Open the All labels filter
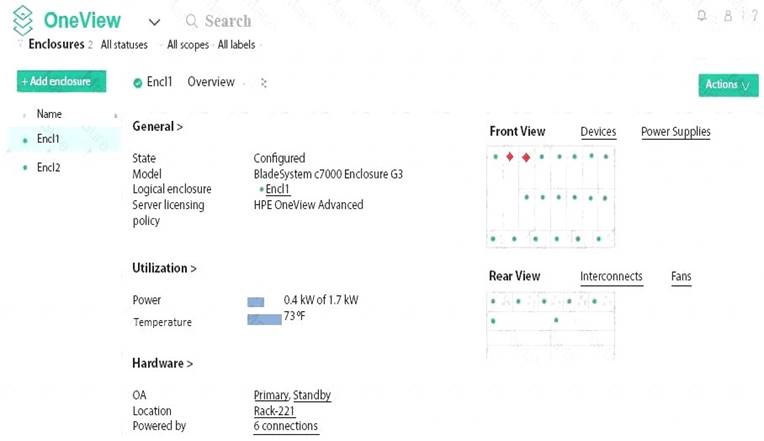 [x=236, y=45]
